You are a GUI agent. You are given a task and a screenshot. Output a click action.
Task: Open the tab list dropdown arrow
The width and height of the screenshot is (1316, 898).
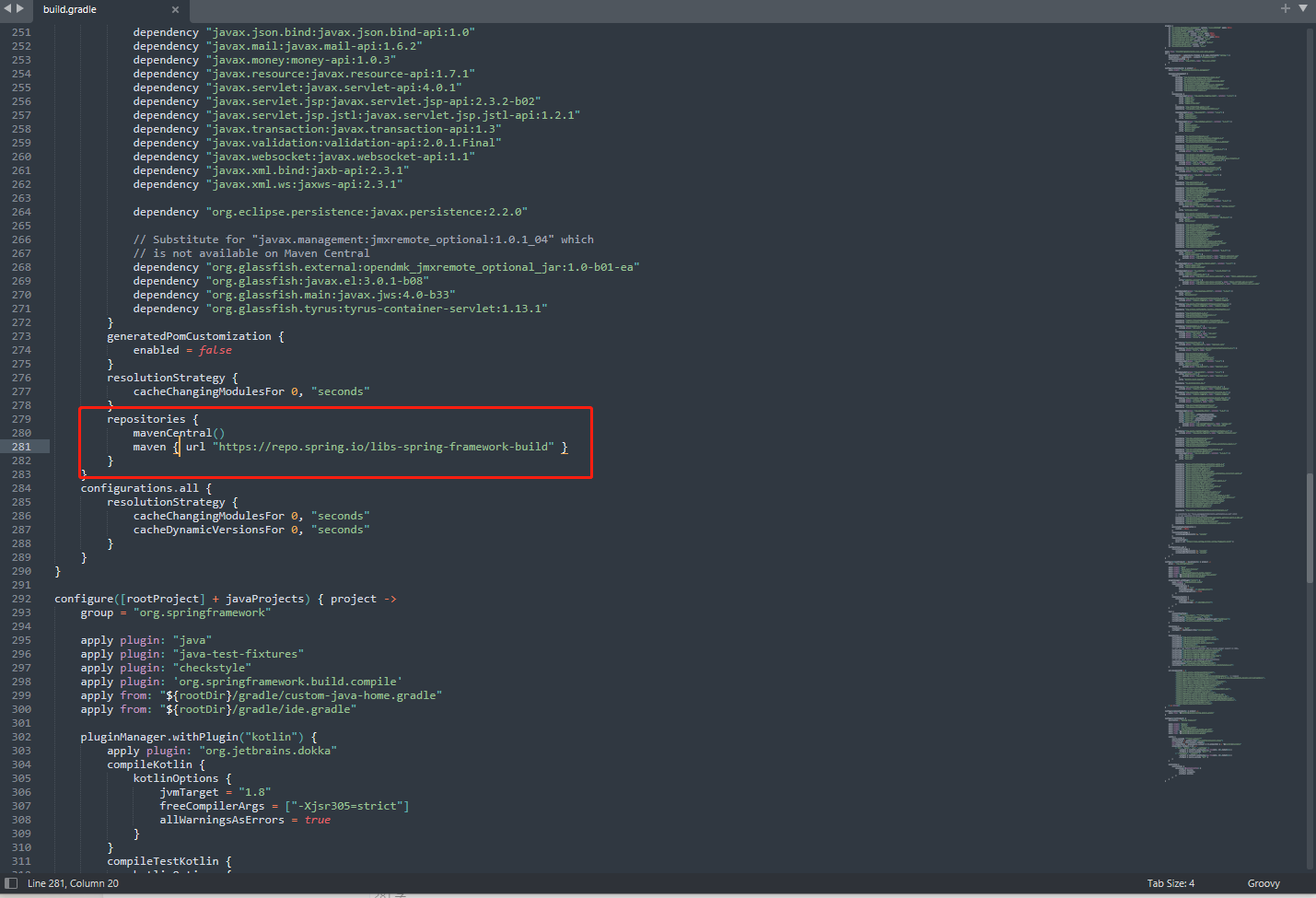tap(1303, 8)
